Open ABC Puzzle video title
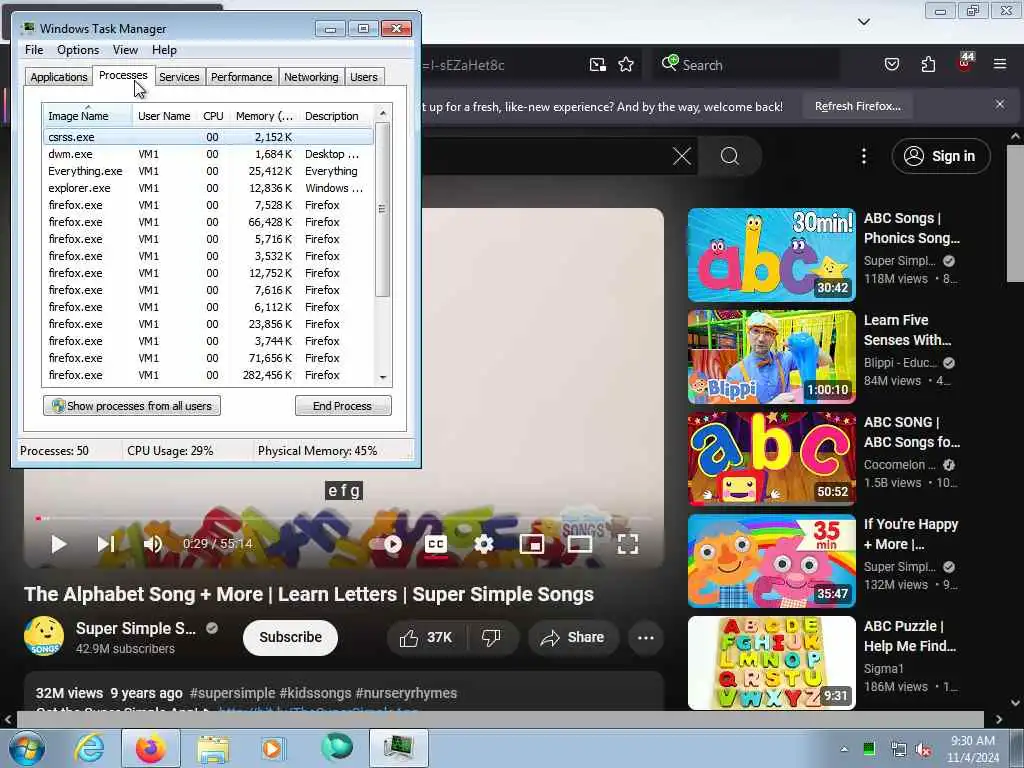This screenshot has width=1024, height=768. (x=910, y=636)
